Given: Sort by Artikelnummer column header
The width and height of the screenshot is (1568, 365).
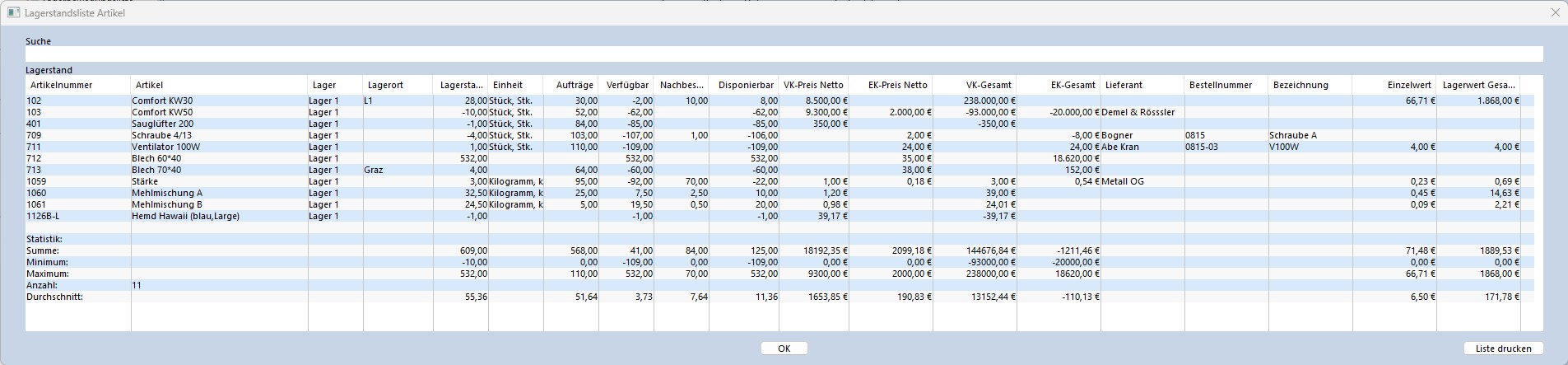Looking at the screenshot, I should [77, 85].
